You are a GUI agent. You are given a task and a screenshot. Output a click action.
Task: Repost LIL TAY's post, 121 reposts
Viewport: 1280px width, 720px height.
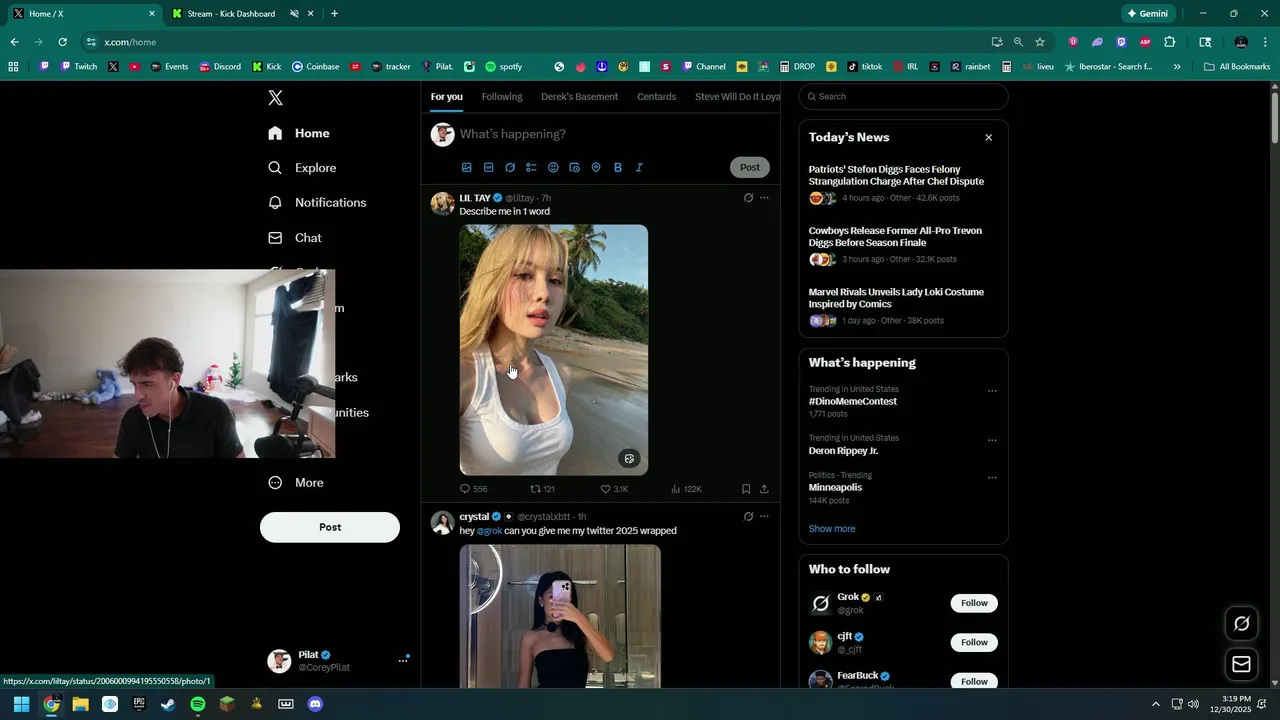(542, 489)
